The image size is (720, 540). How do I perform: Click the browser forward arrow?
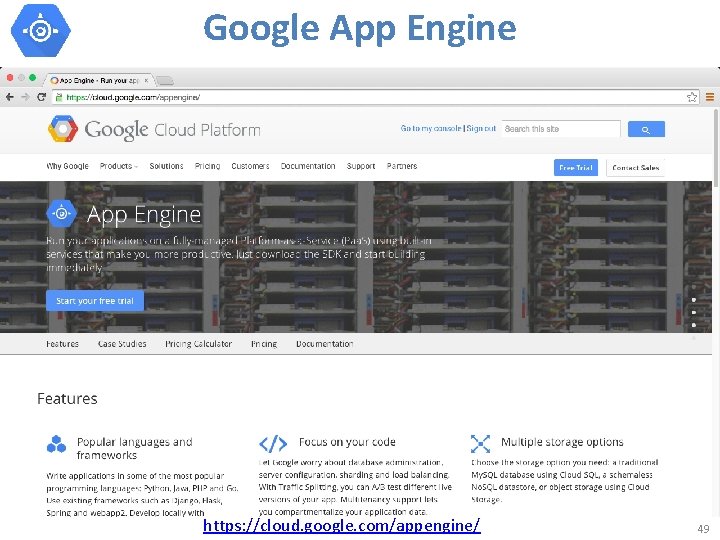(25, 97)
